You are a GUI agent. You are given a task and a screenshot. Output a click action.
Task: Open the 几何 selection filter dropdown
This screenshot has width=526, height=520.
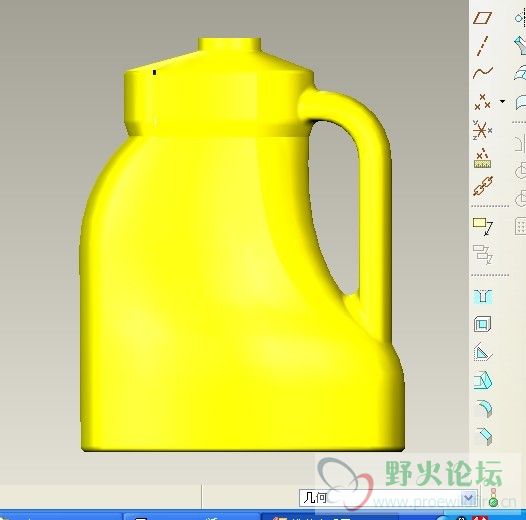(388, 498)
